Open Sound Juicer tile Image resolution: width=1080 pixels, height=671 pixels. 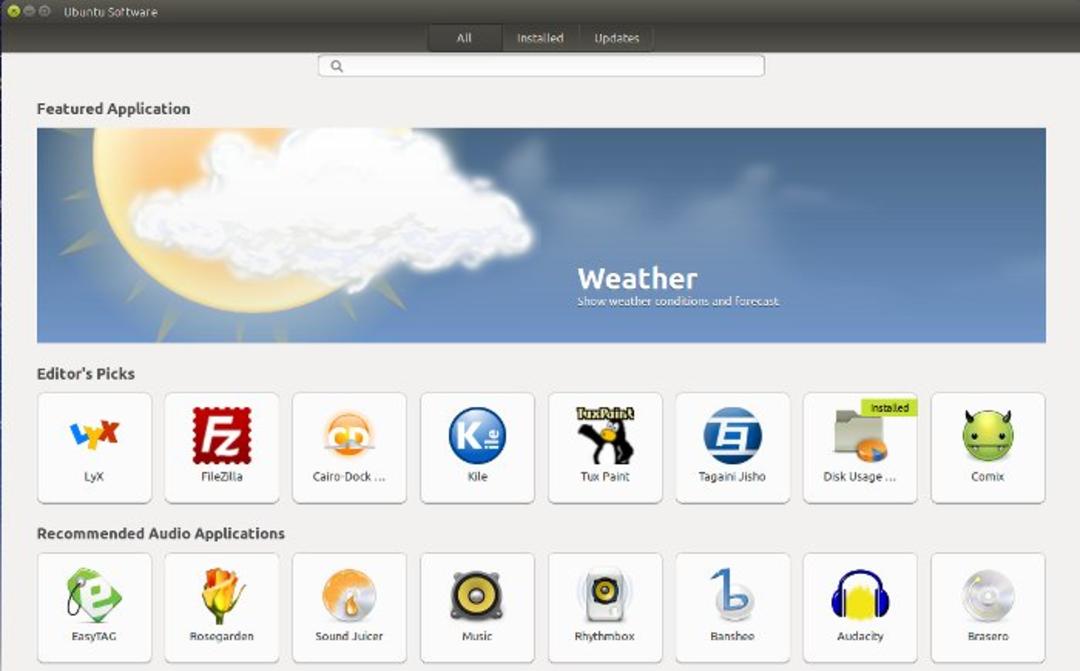[349, 608]
